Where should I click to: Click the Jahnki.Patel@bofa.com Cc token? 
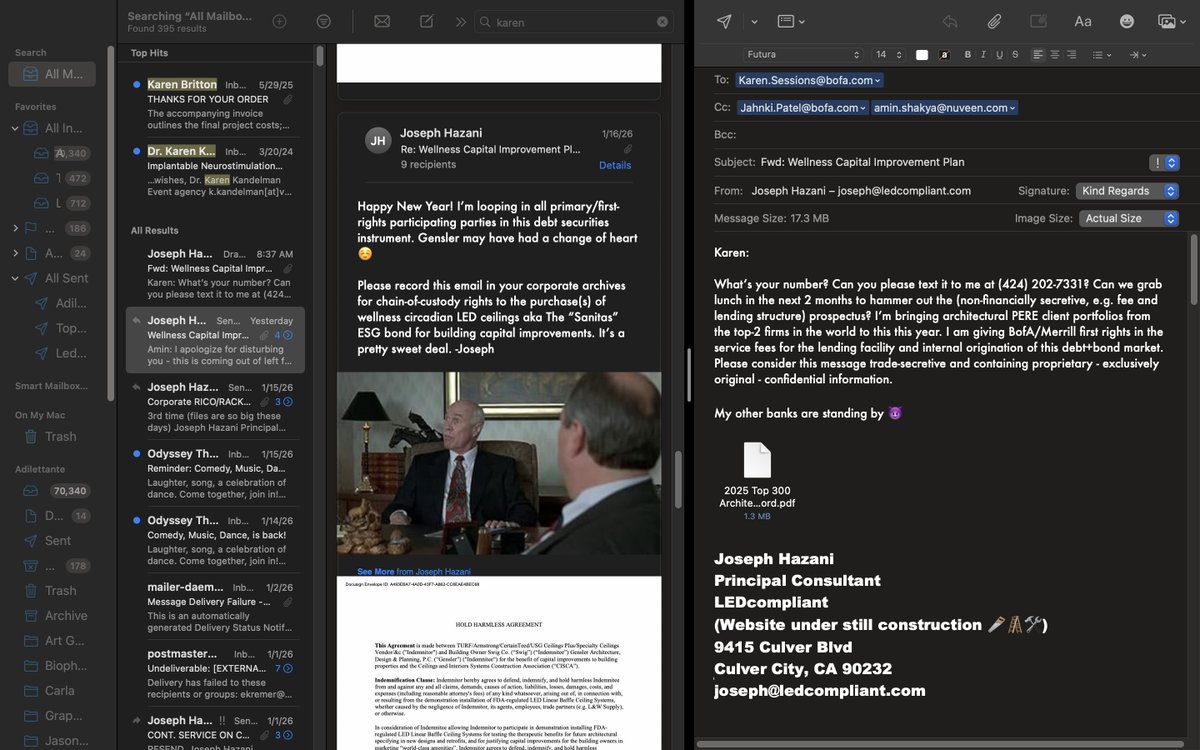click(803, 107)
